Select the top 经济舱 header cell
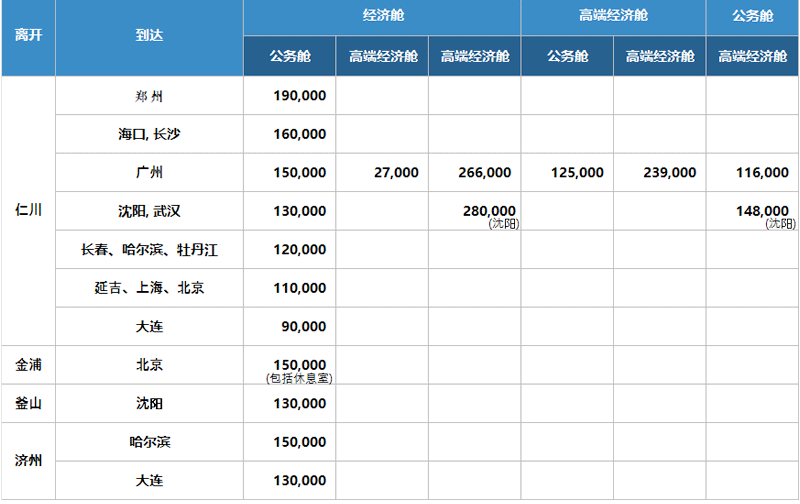This screenshot has height=504, width=800. pos(382,17)
